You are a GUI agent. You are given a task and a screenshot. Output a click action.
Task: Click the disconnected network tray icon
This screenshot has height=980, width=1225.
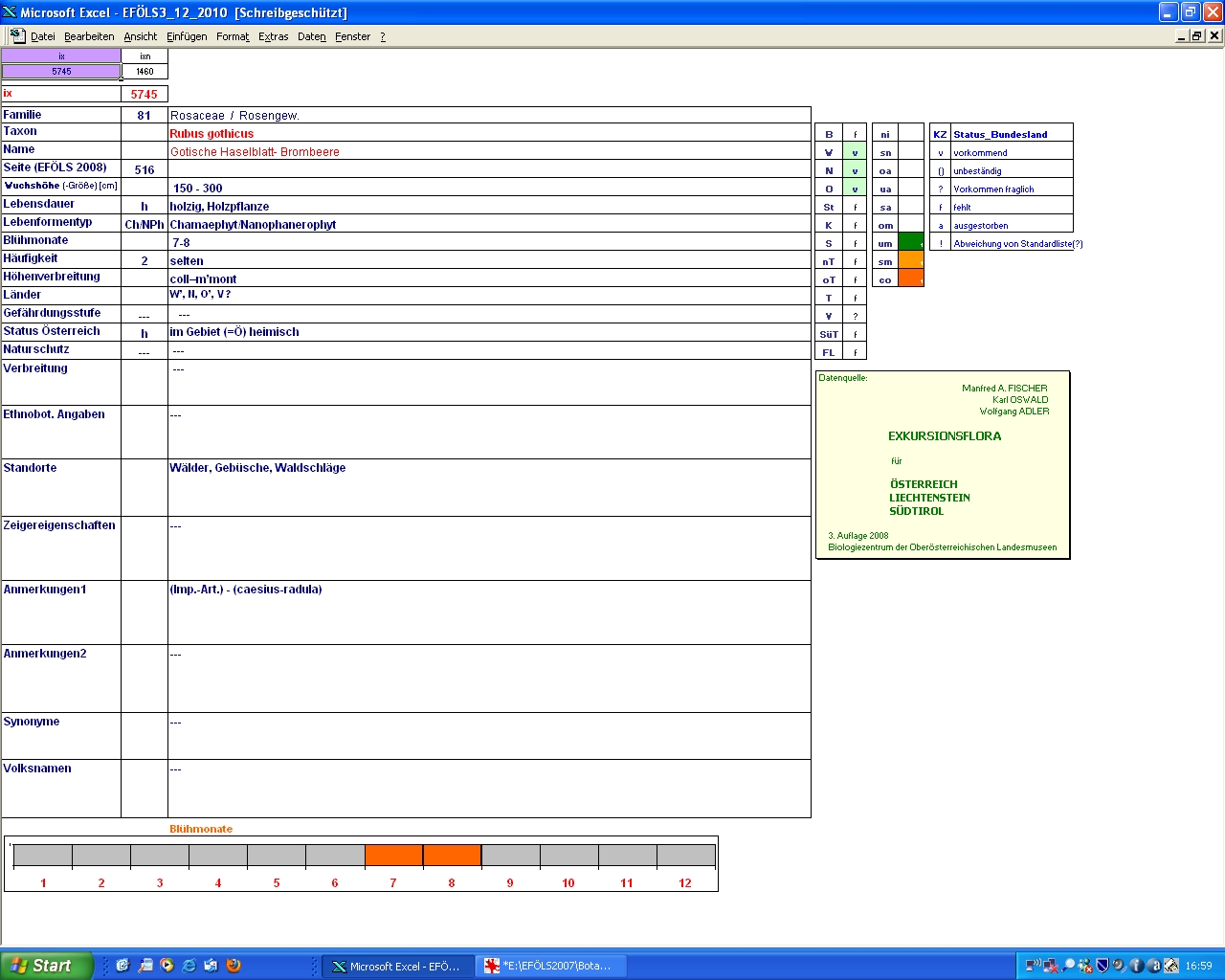pyautogui.click(x=1051, y=966)
